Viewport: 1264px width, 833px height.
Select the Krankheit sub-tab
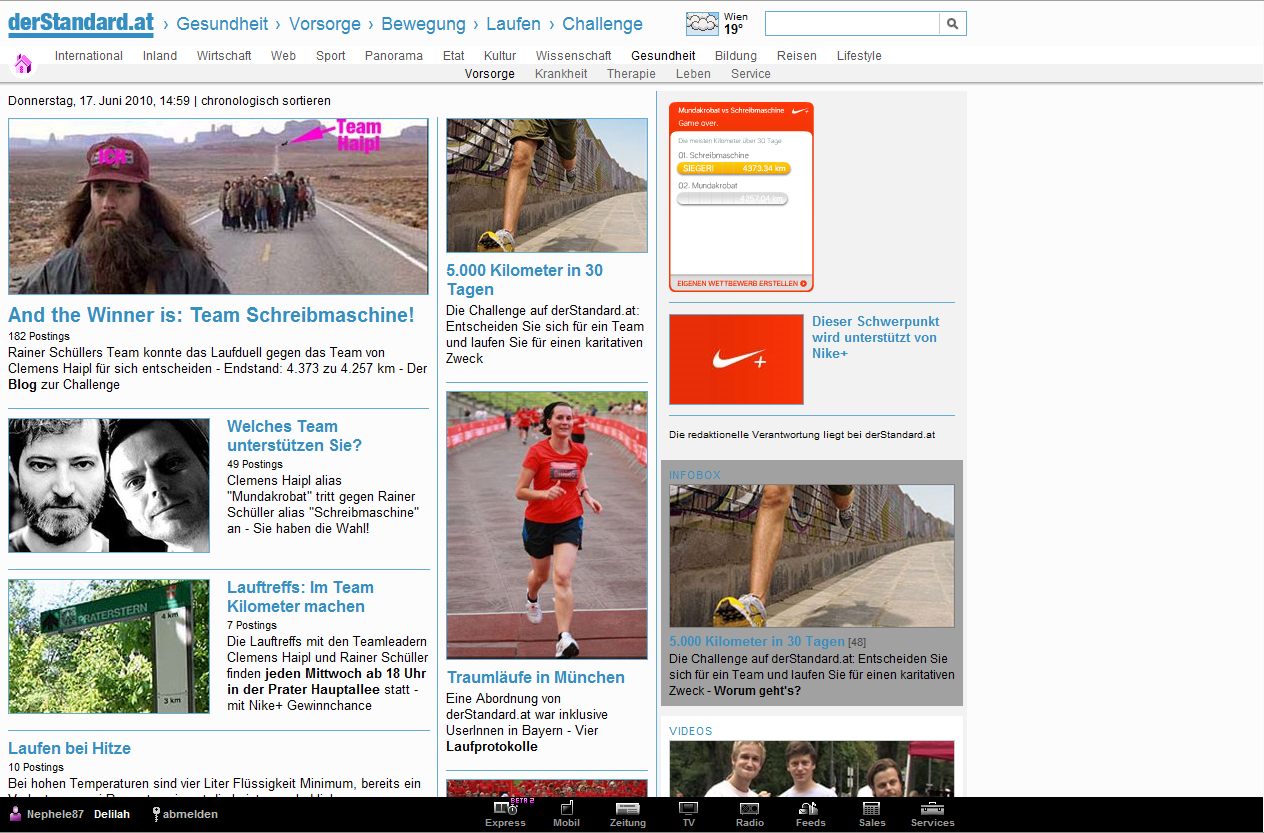pos(561,74)
